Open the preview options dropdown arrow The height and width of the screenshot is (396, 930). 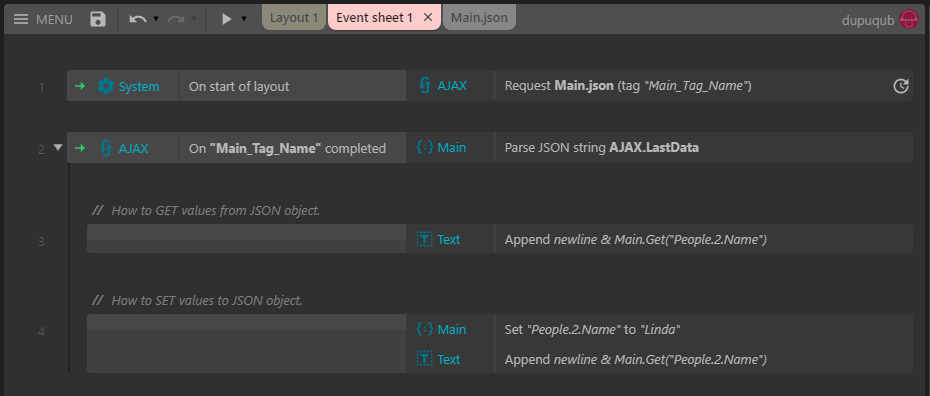(x=244, y=19)
